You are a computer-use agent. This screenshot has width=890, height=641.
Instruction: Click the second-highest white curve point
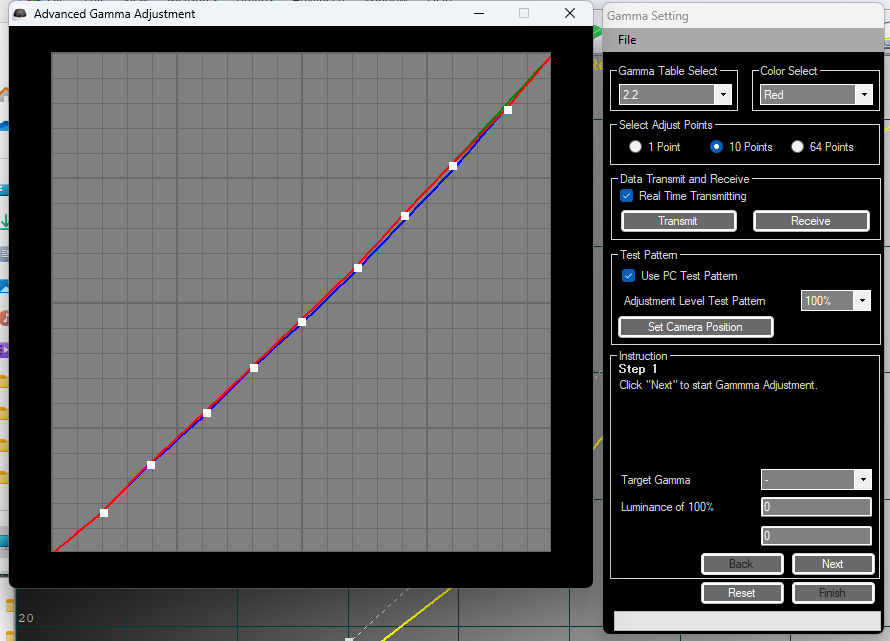click(x=453, y=166)
